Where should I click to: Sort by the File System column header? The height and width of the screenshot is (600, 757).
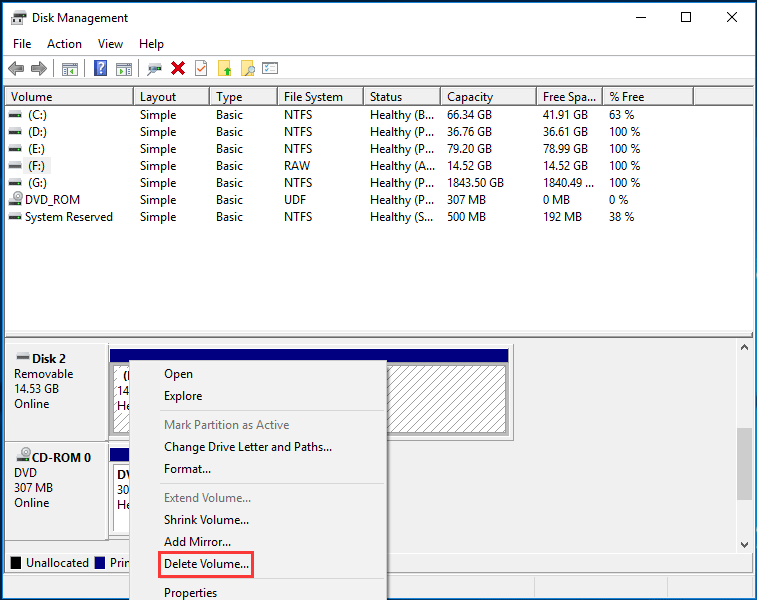pyautogui.click(x=313, y=97)
